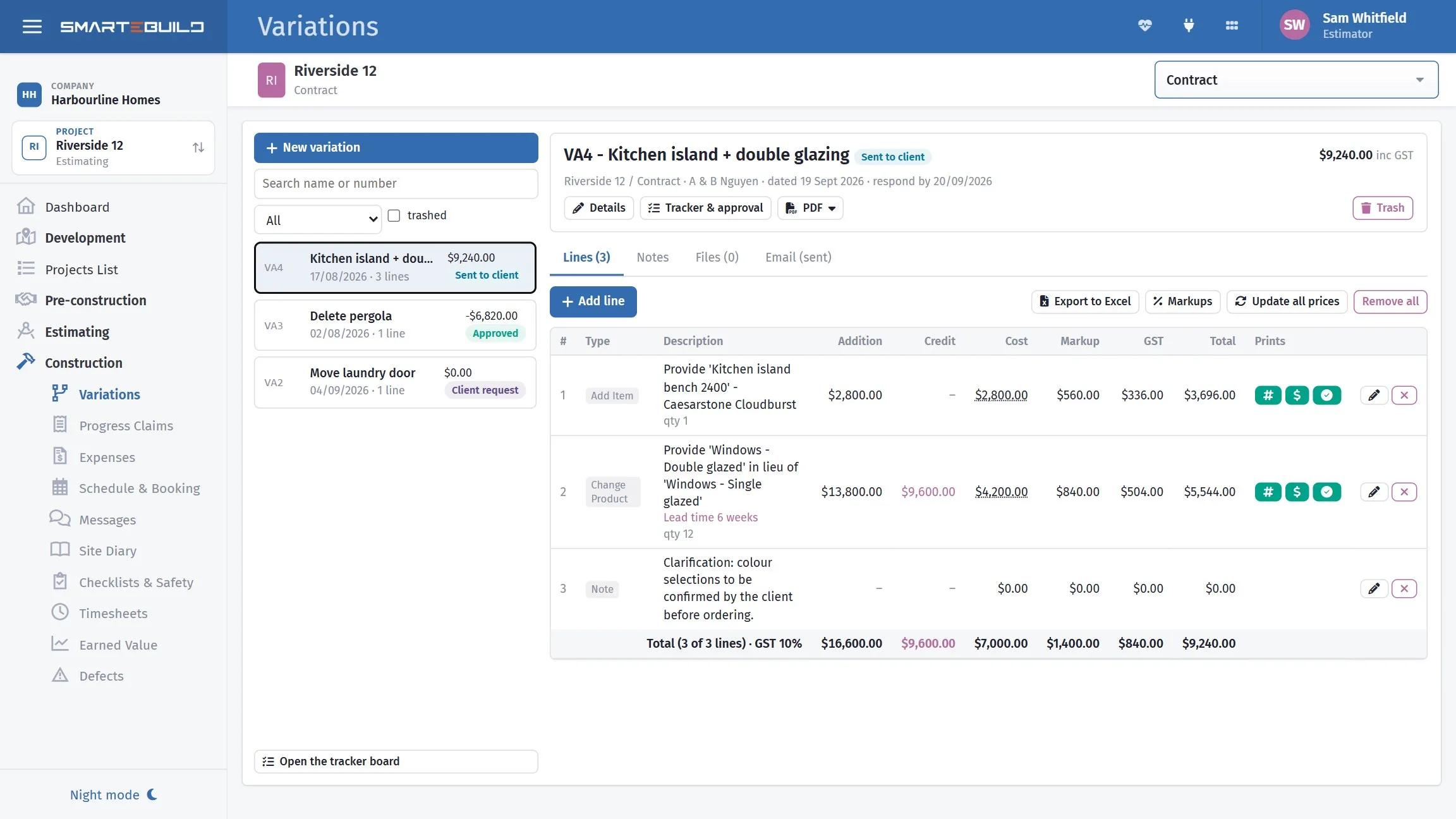Toggle Night mode
Image resolution: width=1456 pixels, height=819 pixels.
click(114, 794)
